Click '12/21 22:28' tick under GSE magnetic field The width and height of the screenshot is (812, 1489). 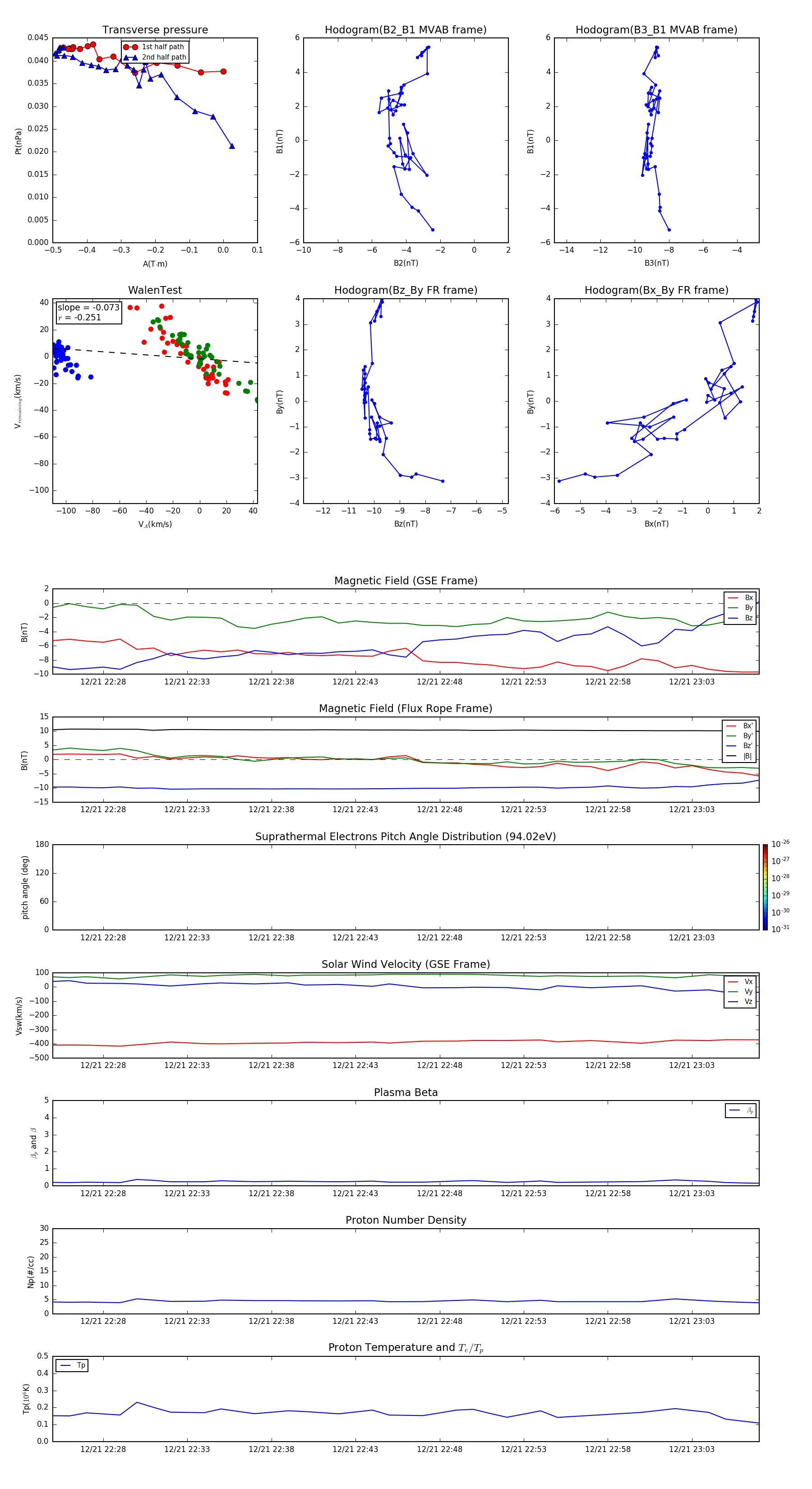pyautogui.click(x=103, y=681)
